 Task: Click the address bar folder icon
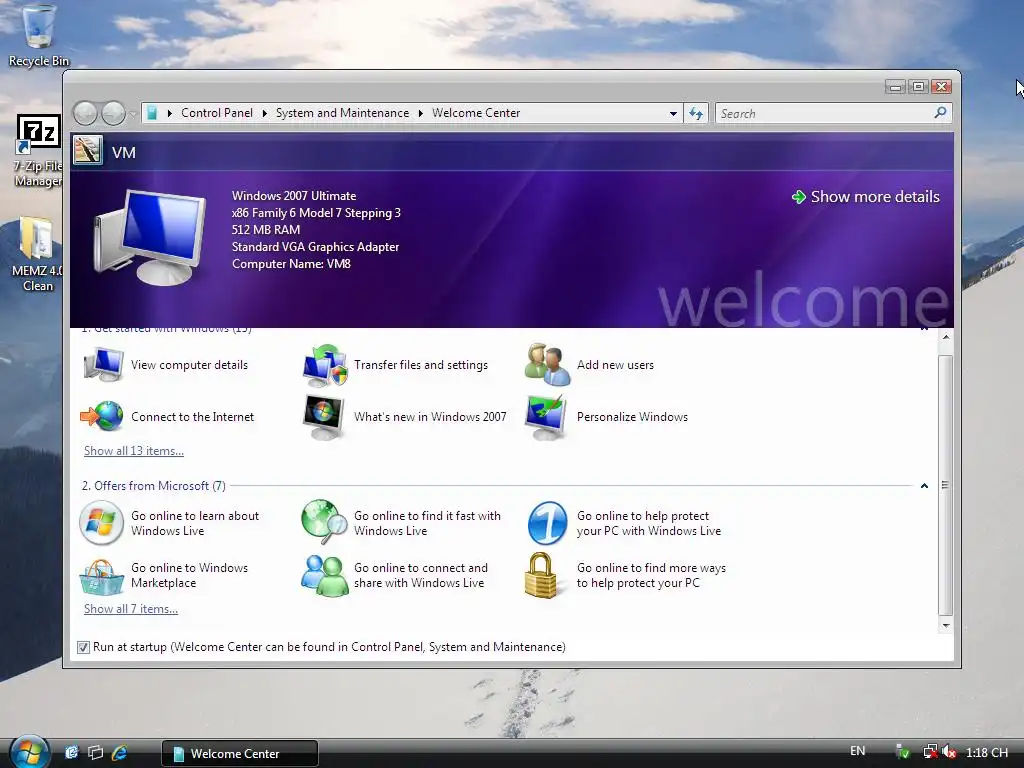coord(152,113)
